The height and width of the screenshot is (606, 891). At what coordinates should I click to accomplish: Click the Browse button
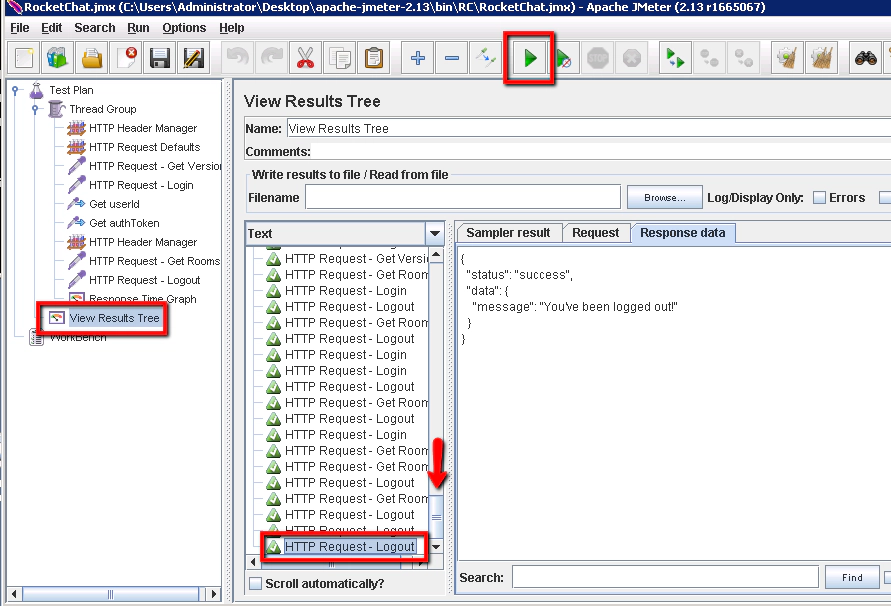(664, 197)
